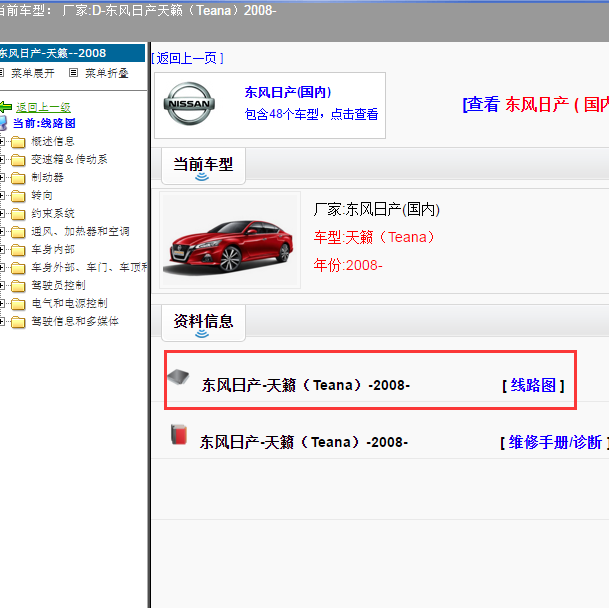Screen dimensions: 609x608
Task: Click the red Teana car thumbnail
Action: pos(230,240)
